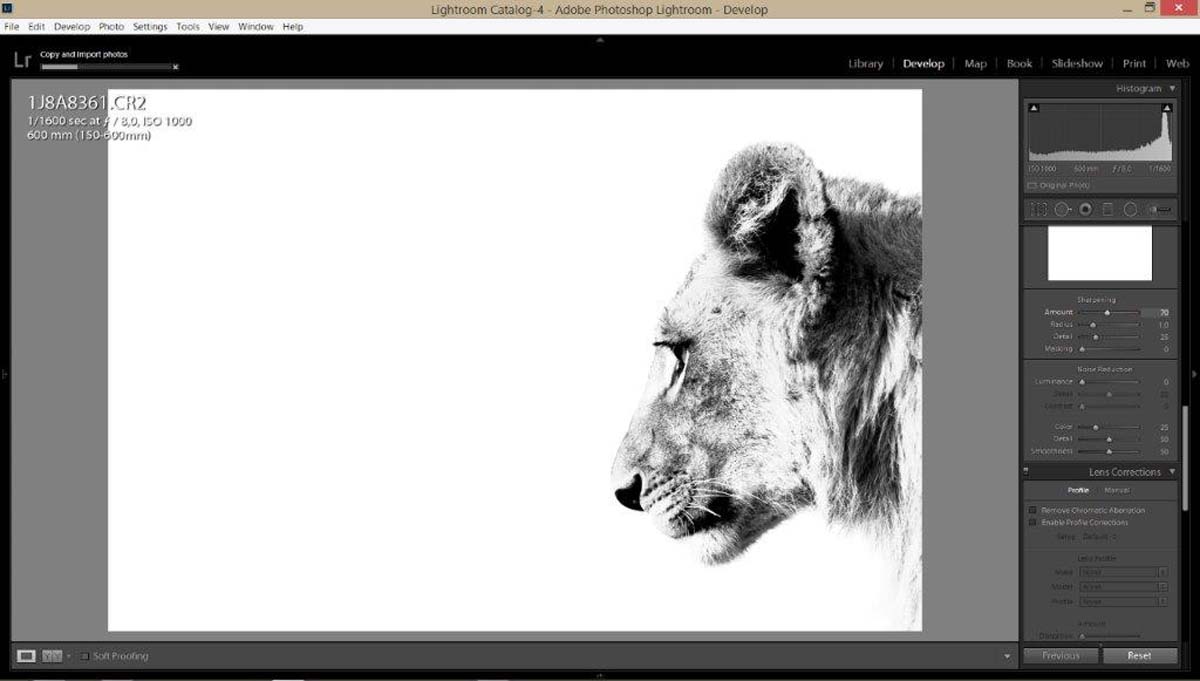Enable Remove Chromatic Aberration checkbox
Screen dimensions: 1200x681
1033,510
